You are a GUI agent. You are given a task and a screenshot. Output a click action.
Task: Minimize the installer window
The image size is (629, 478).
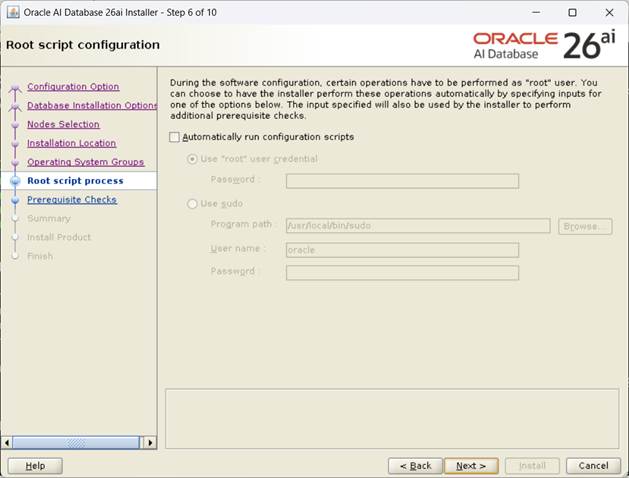pyautogui.click(x=536, y=12)
